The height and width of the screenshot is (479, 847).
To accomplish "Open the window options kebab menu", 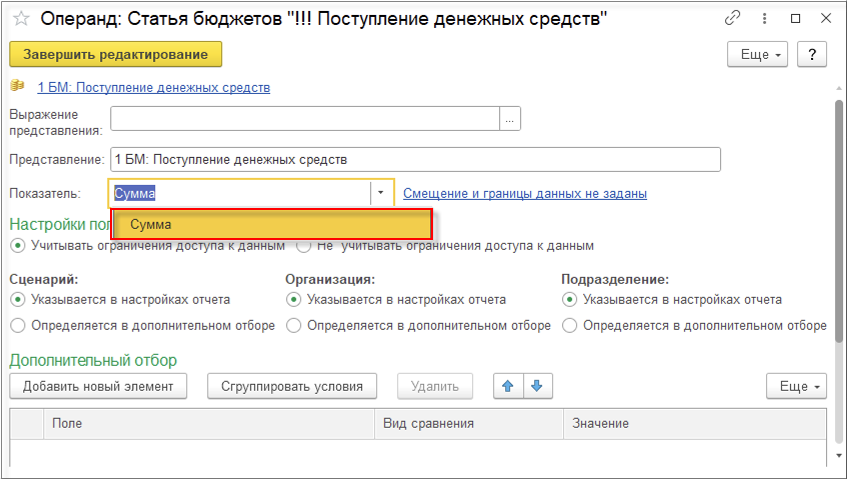I will [x=764, y=19].
